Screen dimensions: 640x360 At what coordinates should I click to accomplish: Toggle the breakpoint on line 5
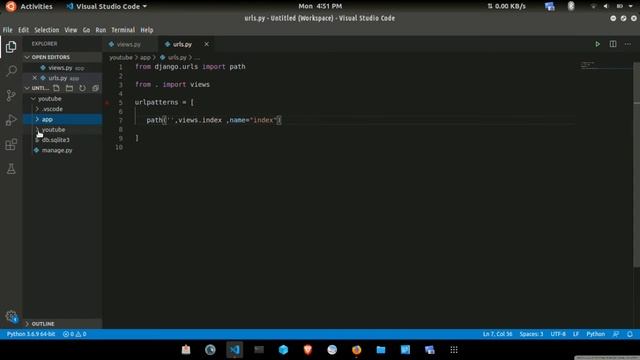107,102
